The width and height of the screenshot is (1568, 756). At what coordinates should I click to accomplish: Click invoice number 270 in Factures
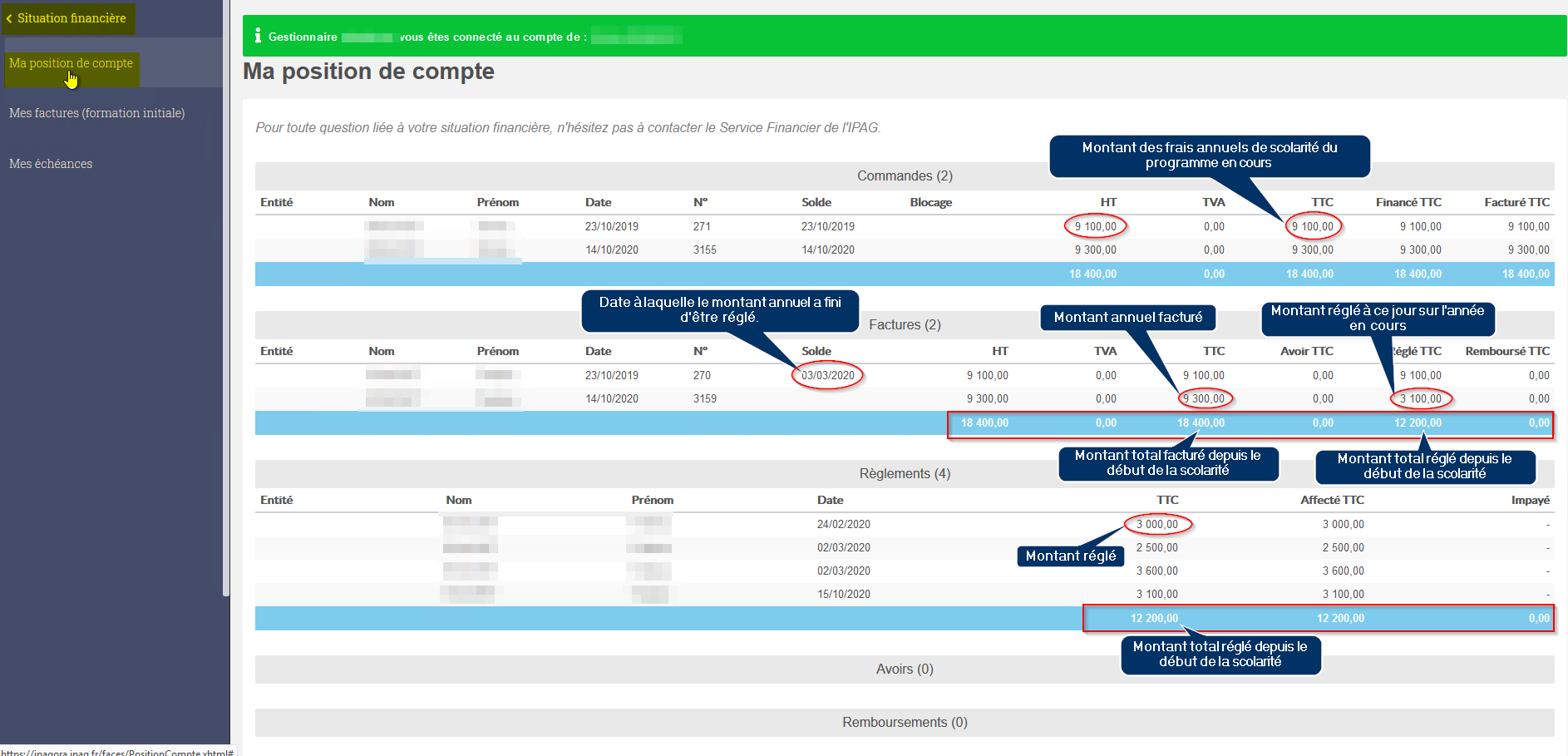click(702, 375)
